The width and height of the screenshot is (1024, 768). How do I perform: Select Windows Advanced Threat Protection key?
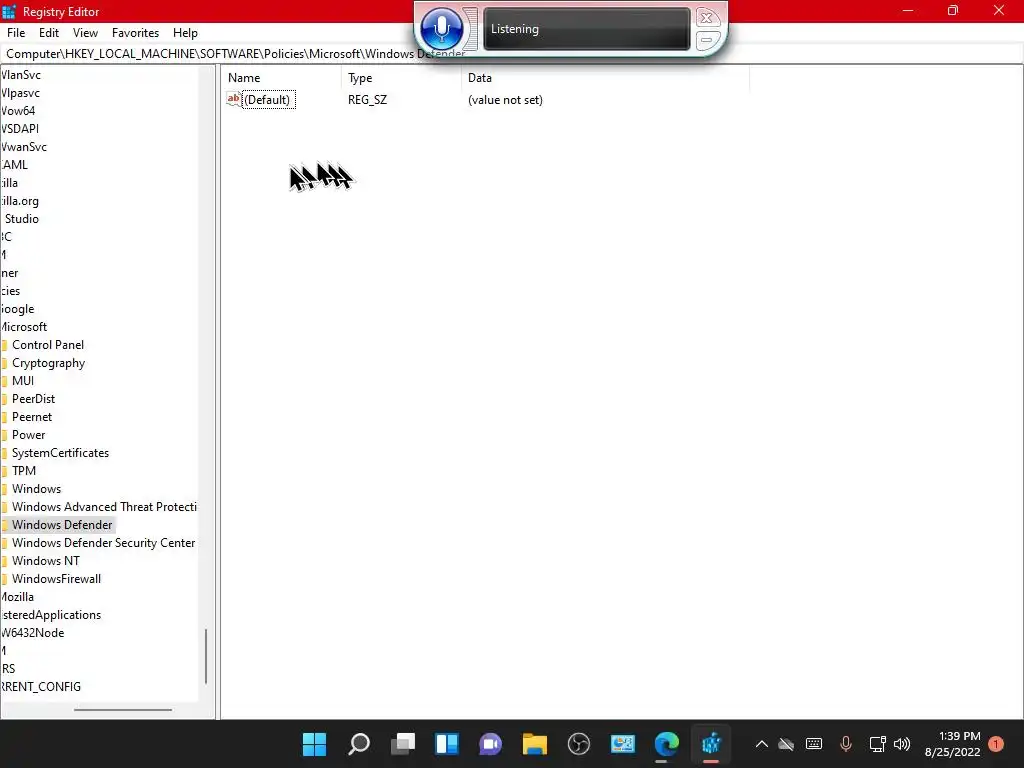(104, 507)
